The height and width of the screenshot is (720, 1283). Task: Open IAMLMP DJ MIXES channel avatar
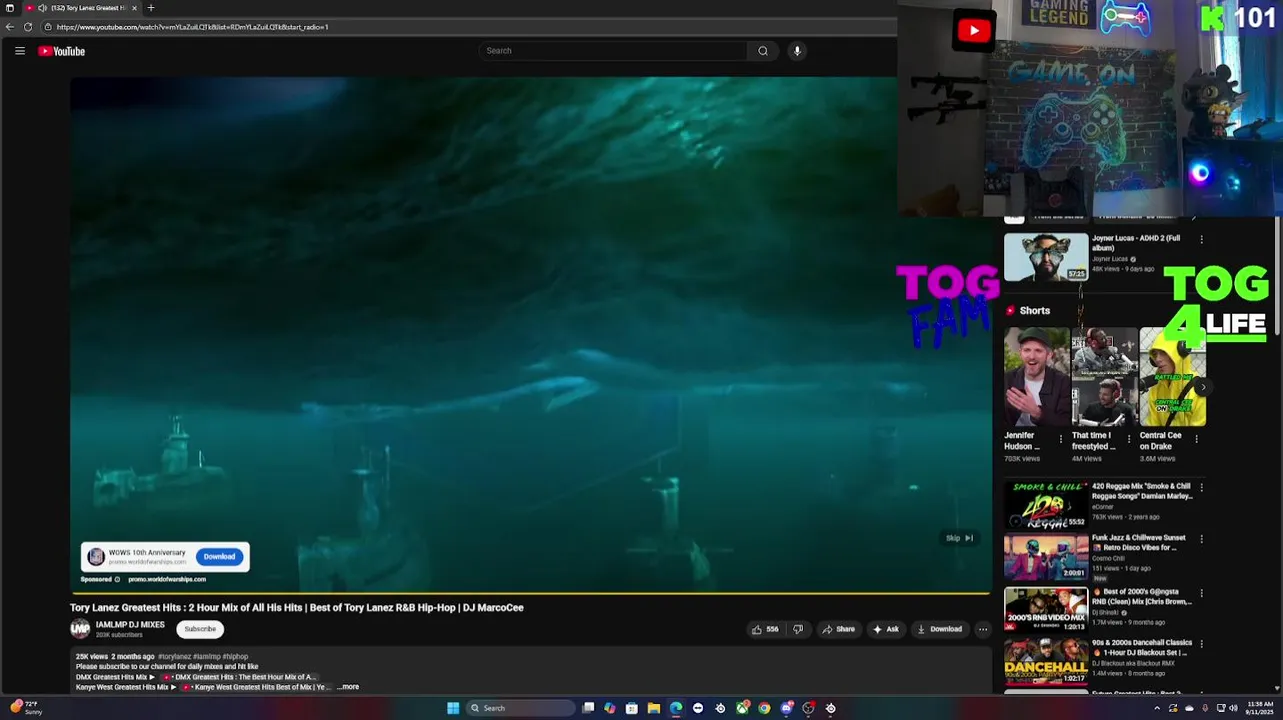[x=80, y=629]
